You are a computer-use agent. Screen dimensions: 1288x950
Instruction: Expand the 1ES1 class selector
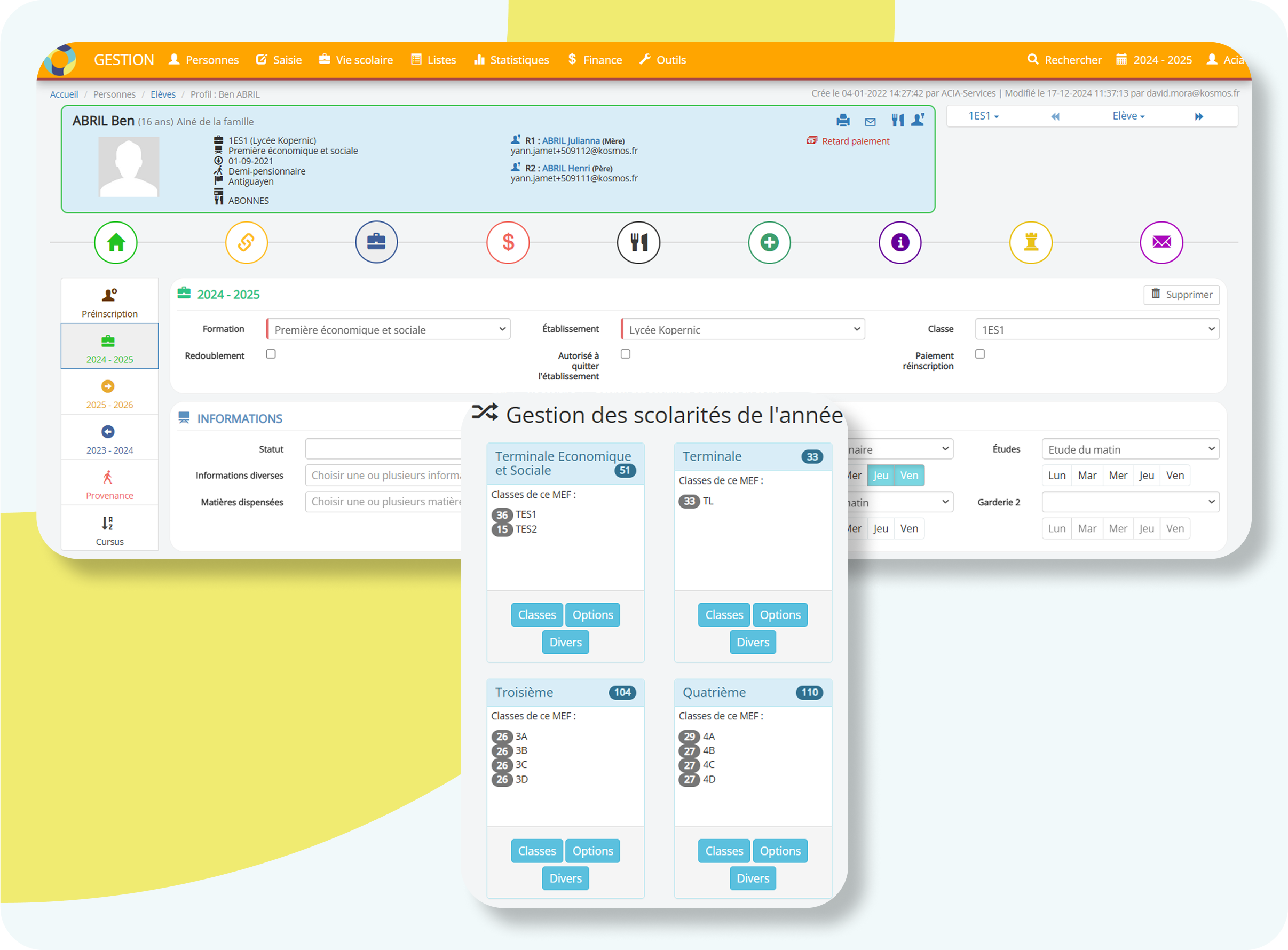tap(983, 116)
